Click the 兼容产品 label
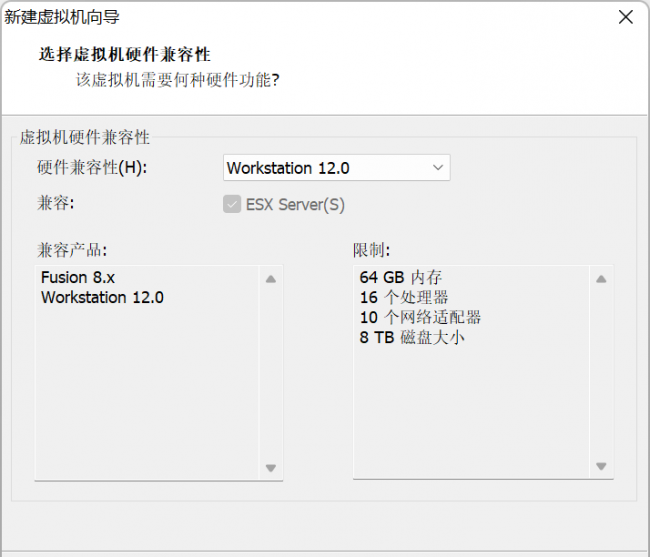Image resolution: width=650 pixels, height=557 pixels. point(72,250)
